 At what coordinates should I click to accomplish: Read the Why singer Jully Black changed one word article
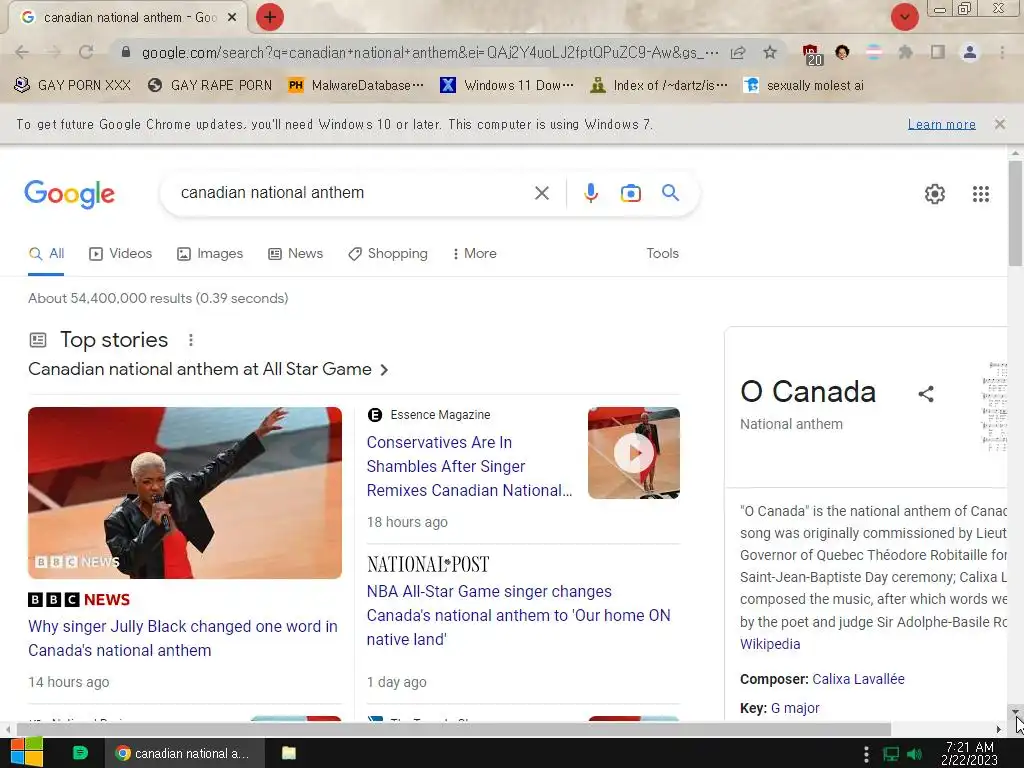click(183, 638)
